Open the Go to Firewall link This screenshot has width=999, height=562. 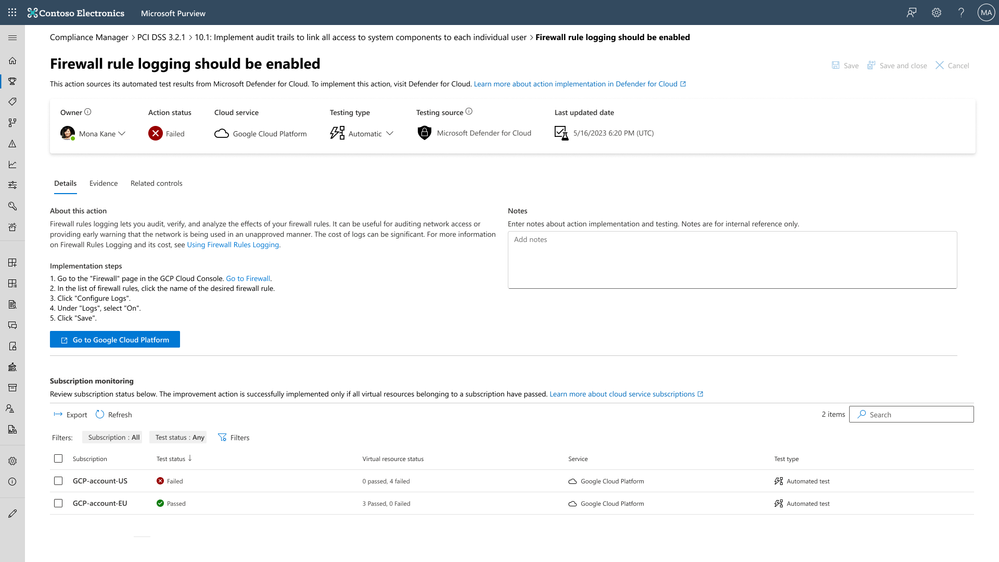(248, 278)
